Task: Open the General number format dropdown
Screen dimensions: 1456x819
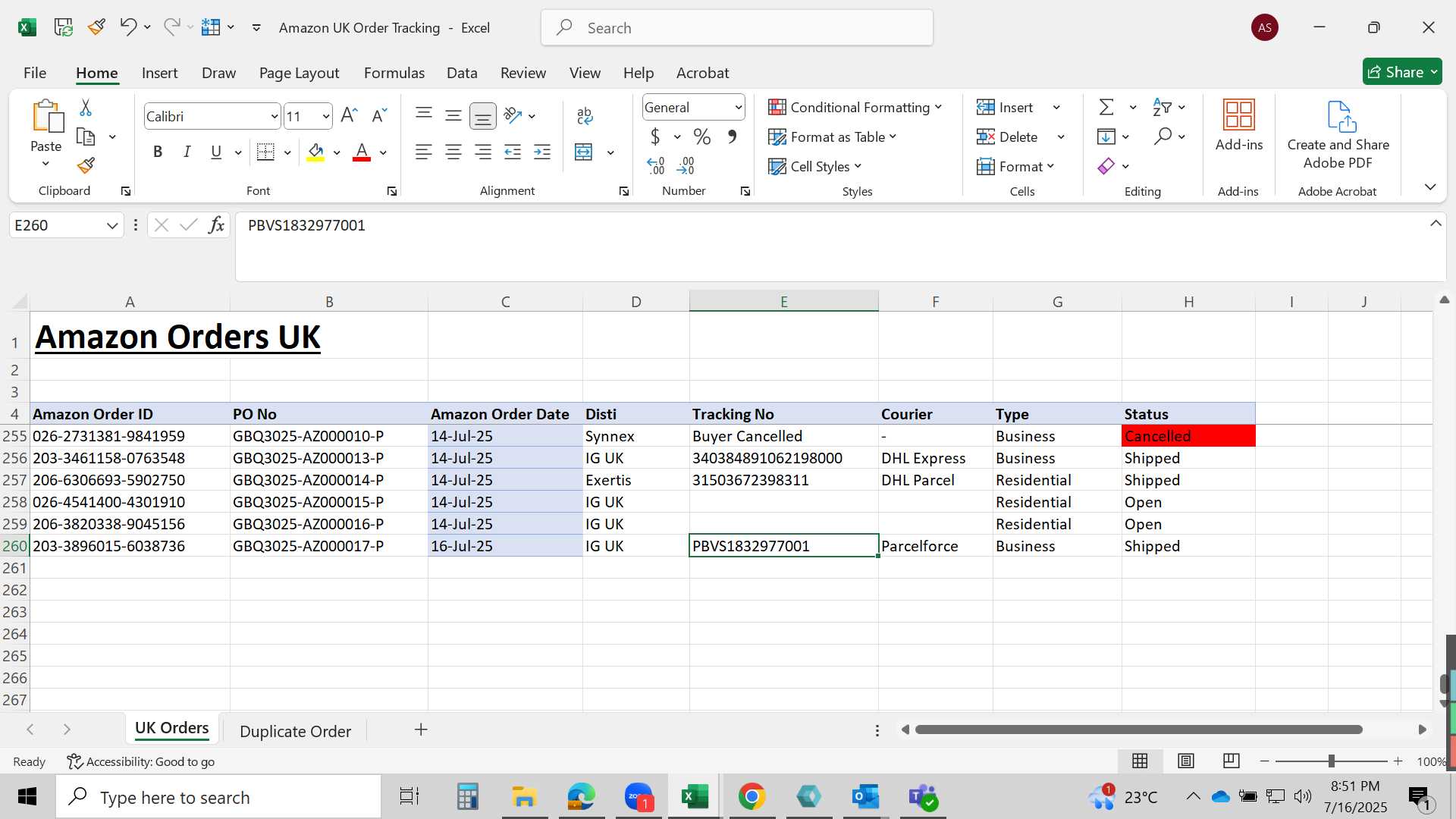Action: [x=738, y=108]
